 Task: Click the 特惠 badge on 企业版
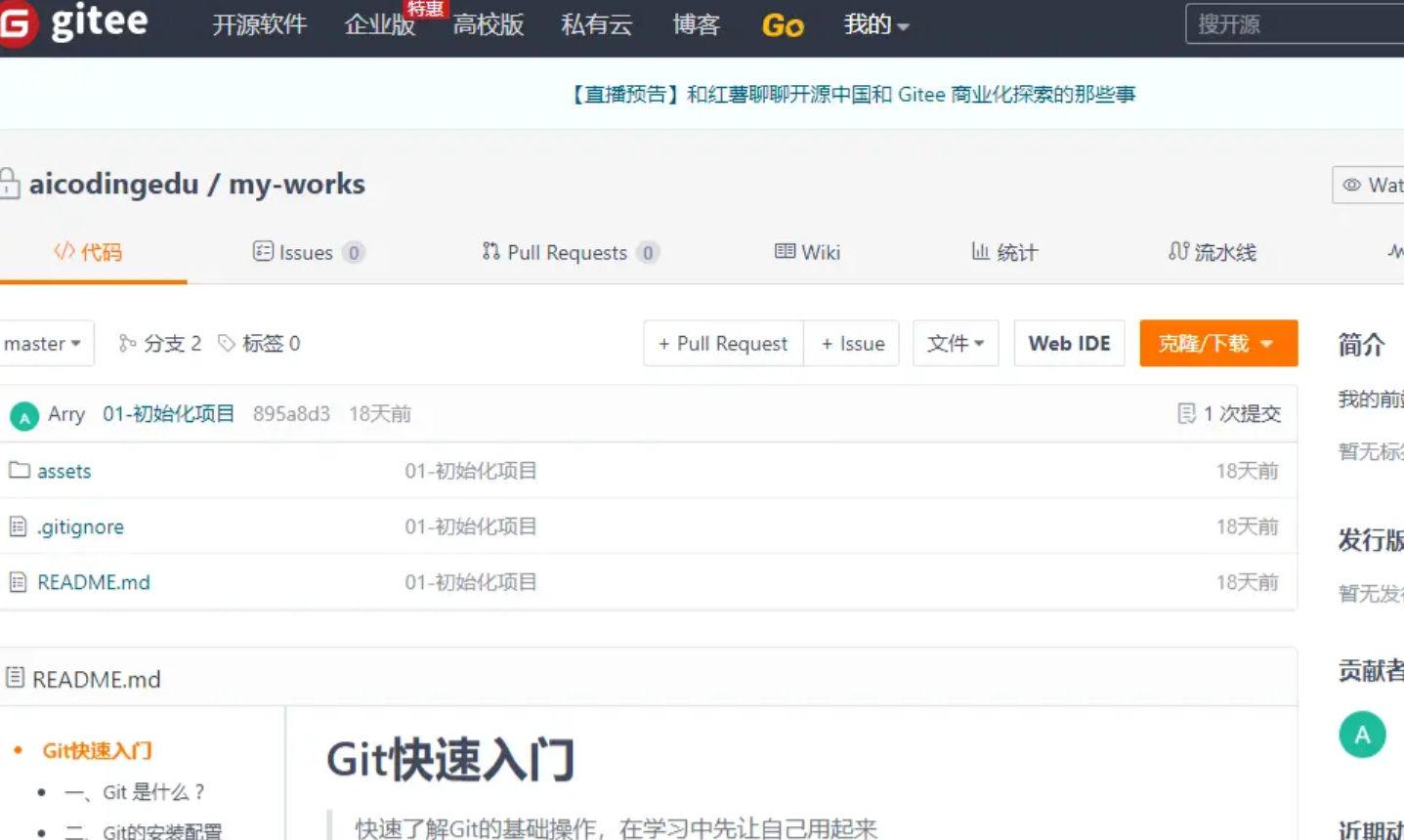tap(426, 9)
